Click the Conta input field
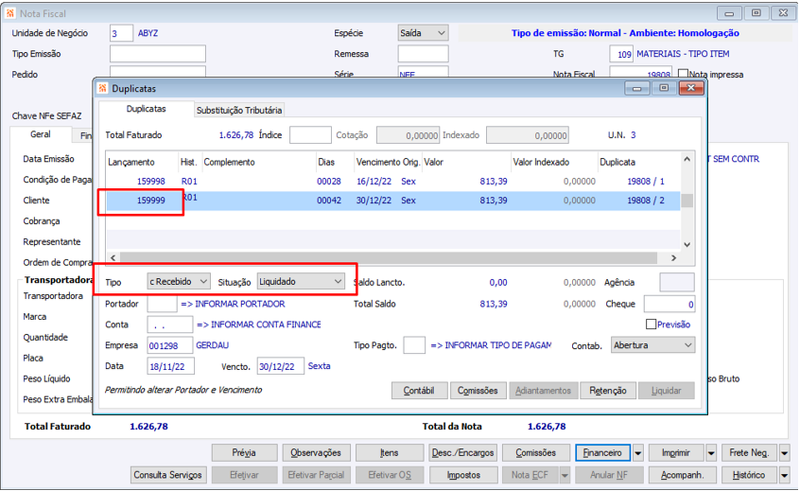 point(170,325)
